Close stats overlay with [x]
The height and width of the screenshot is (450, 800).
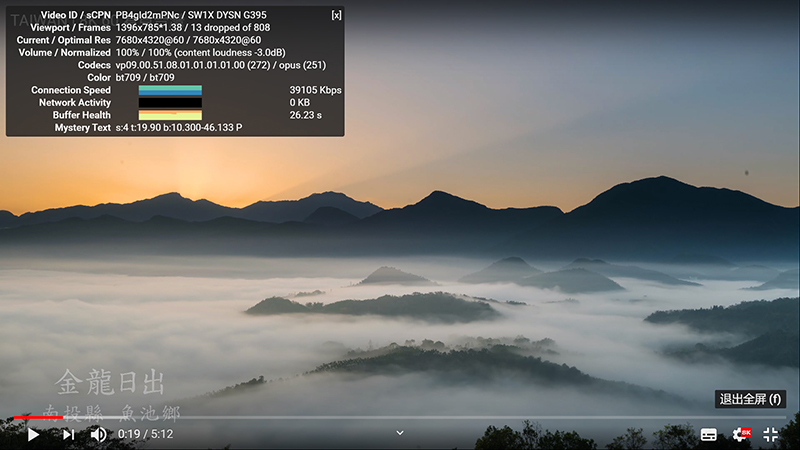336,15
